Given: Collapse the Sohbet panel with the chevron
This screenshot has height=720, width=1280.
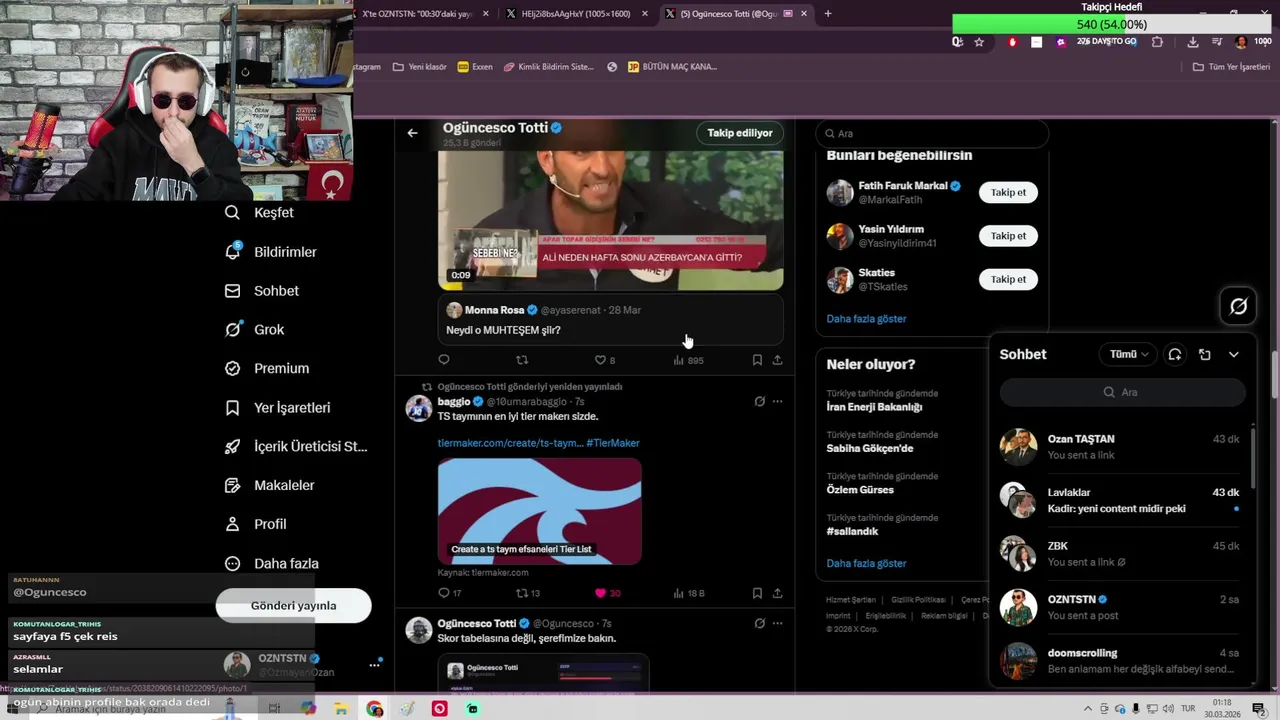Looking at the screenshot, I should point(1234,354).
